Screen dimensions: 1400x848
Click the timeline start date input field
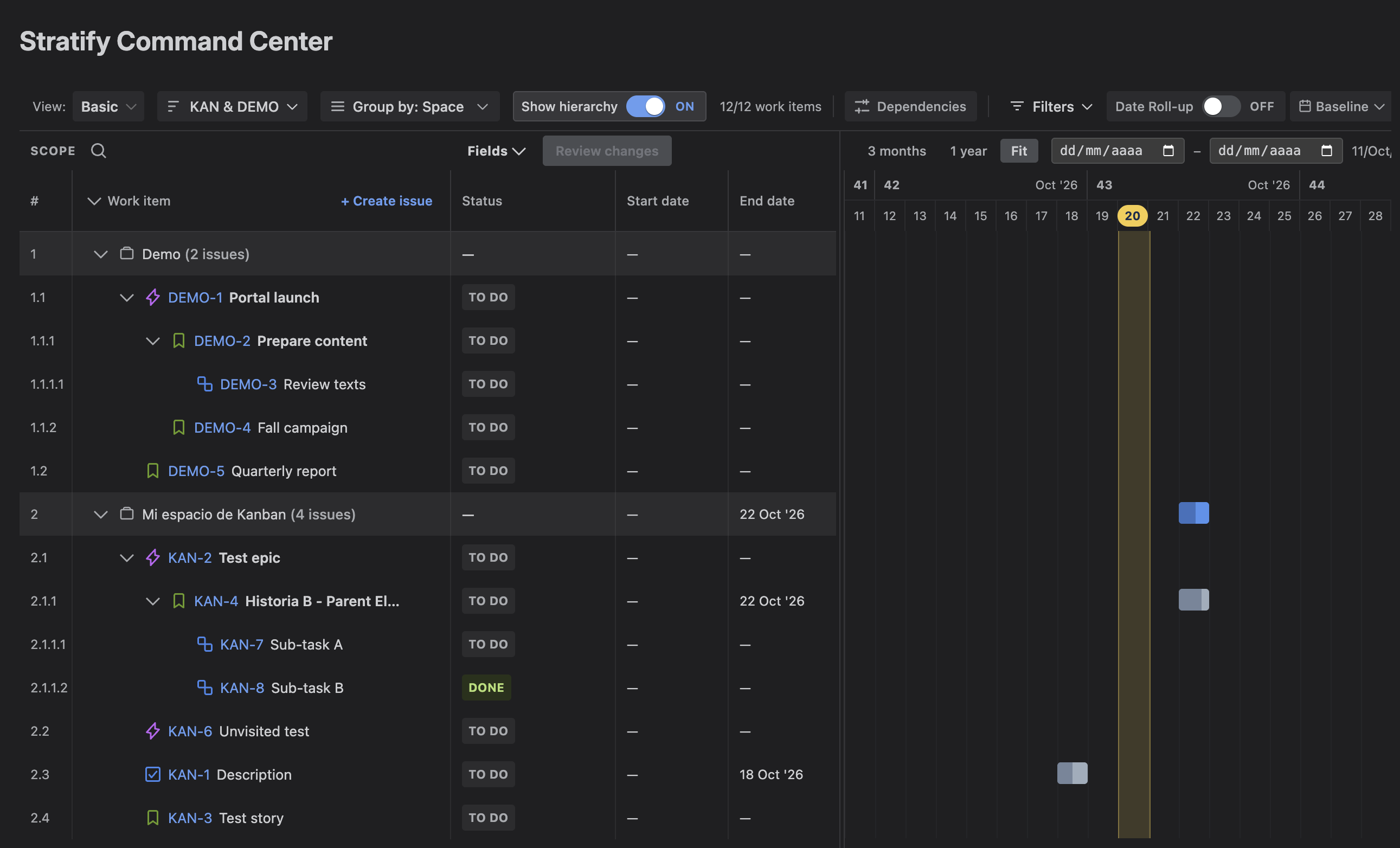coord(1118,151)
